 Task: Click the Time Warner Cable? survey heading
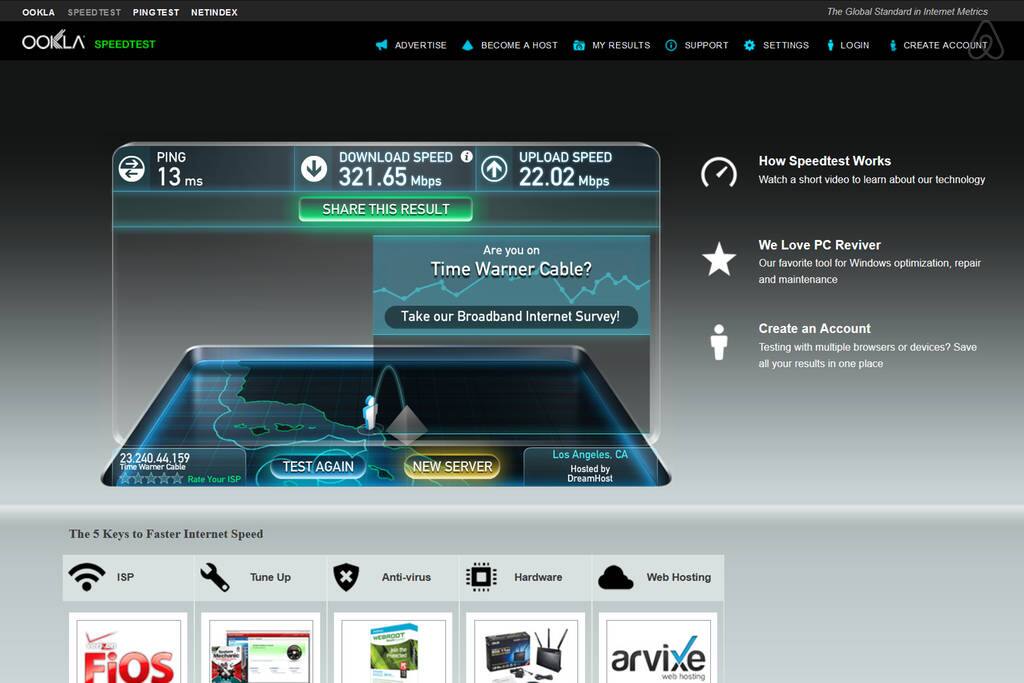511,269
